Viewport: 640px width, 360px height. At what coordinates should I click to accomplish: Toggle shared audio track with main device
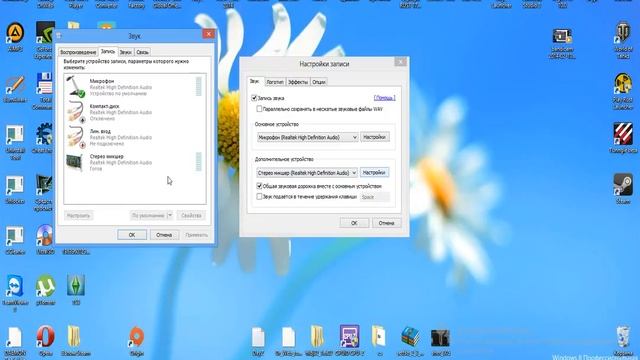point(259,186)
